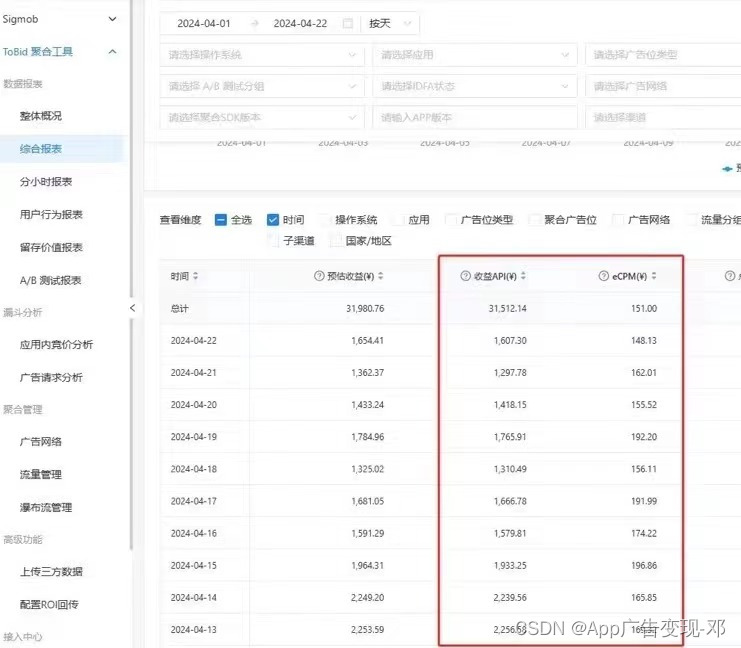Image resolution: width=741 pixels, height=648 pixels.
Task: Expand the Sigmob sidebar section
Action: [112, 19]
